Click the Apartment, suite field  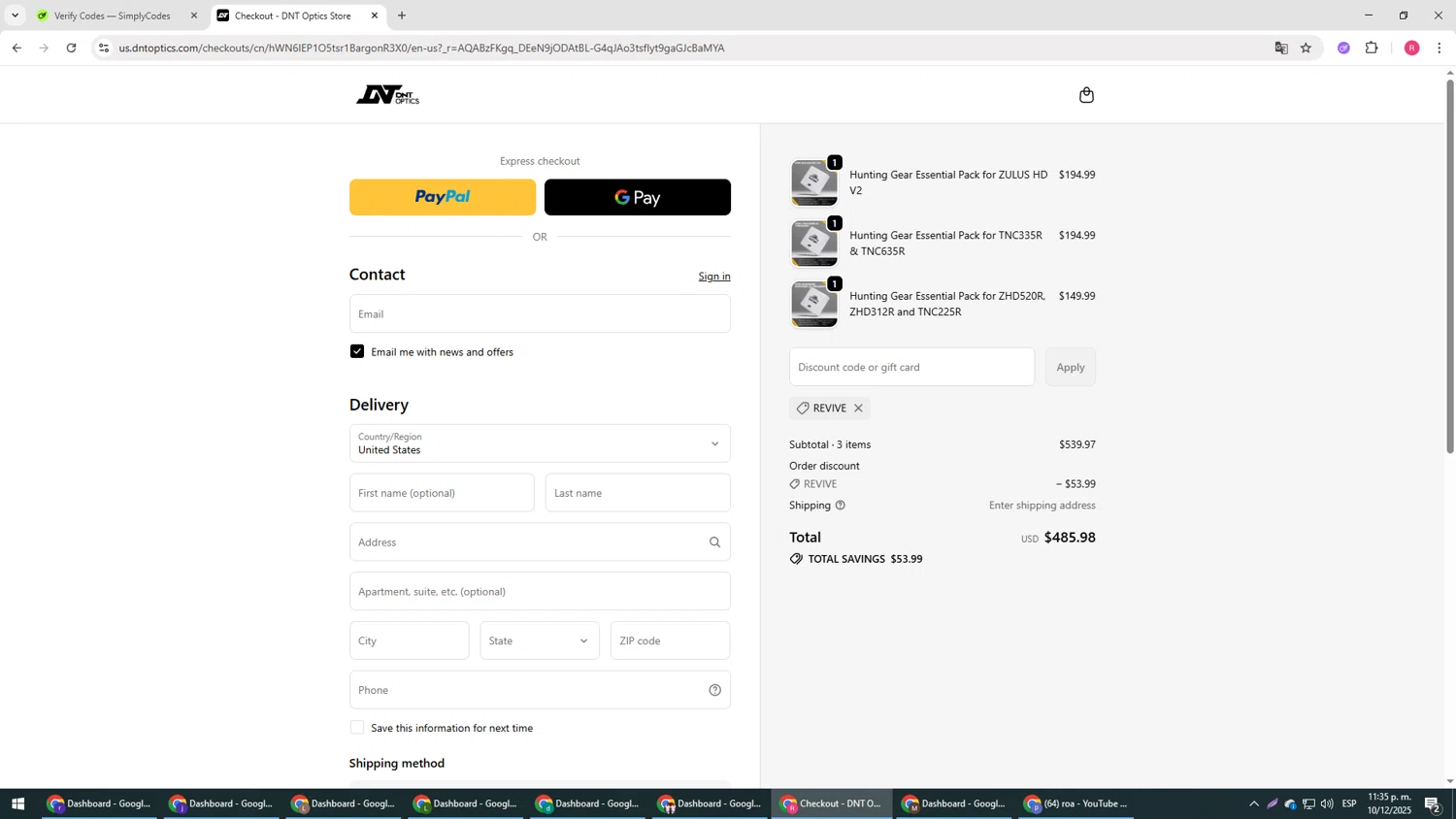point(540,591)
